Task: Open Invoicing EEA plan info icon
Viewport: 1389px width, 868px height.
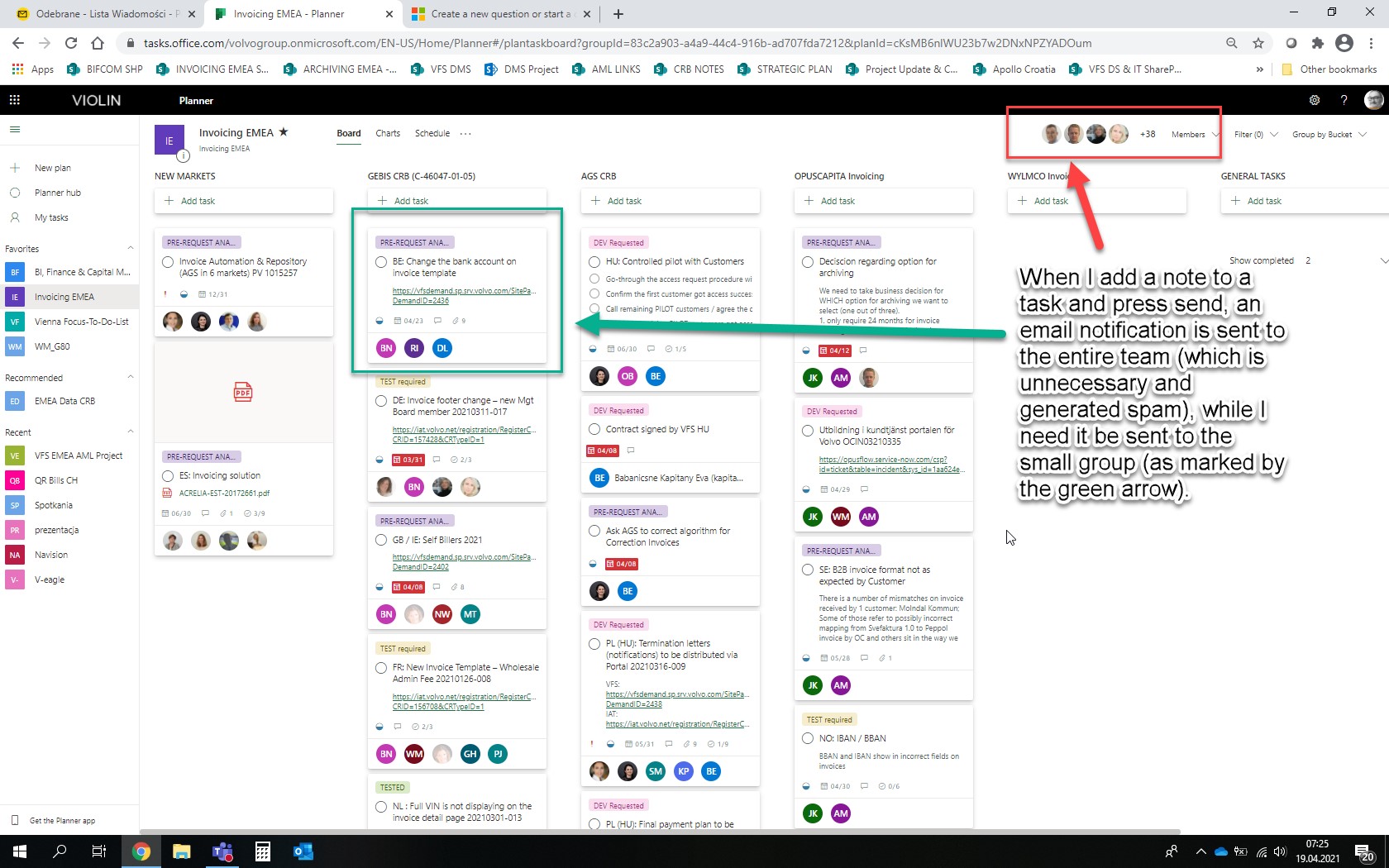Action: pos(184,155)
